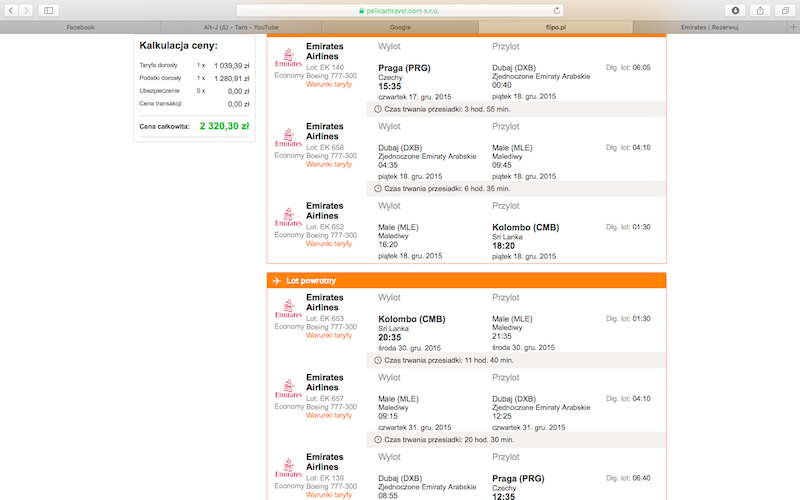
Task: Open Warunki taryfy for flight EK 658
Action: [x=329, y=164]
